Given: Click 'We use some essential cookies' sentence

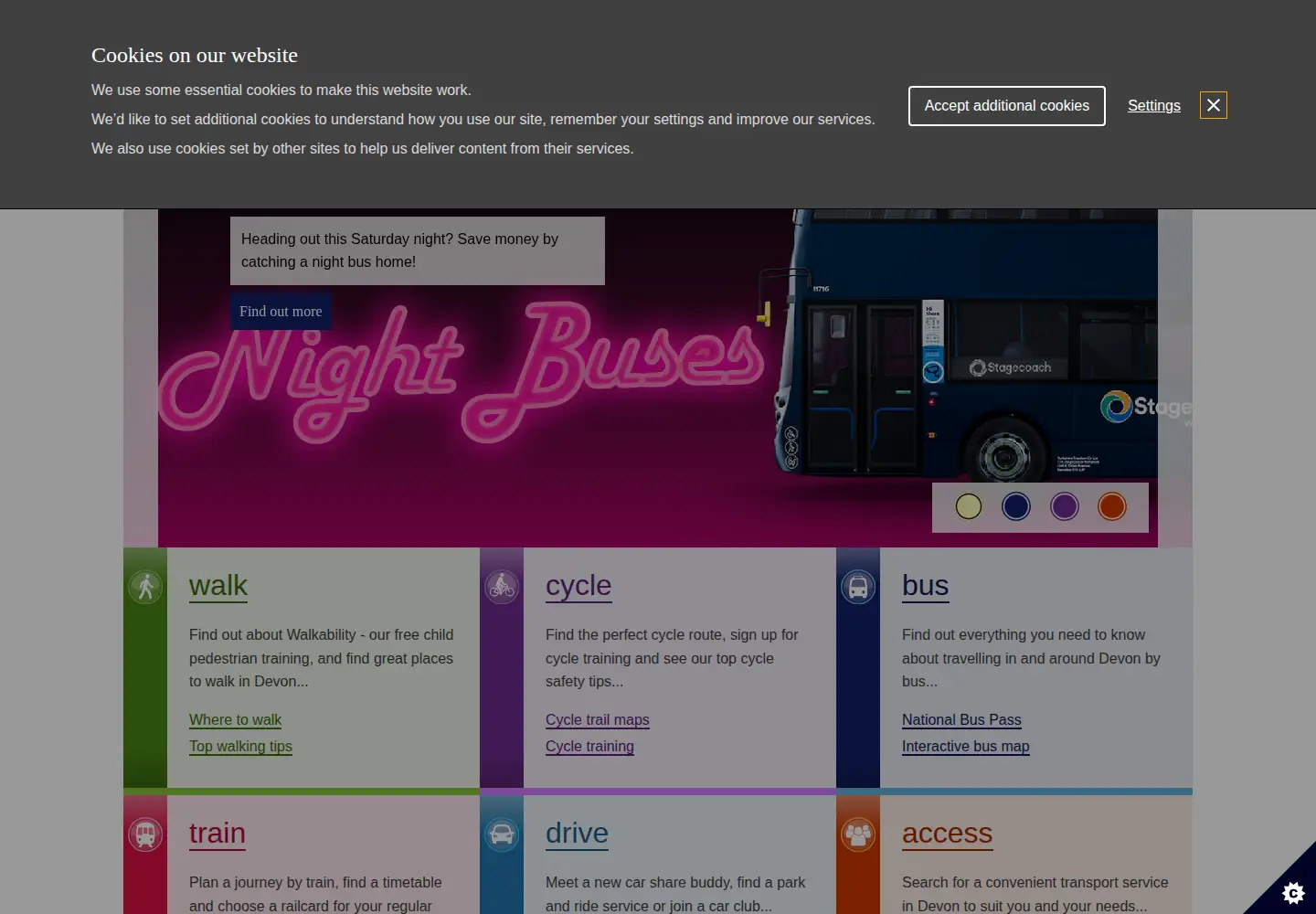Looking at the screenshot, I should tap(281, 90).
